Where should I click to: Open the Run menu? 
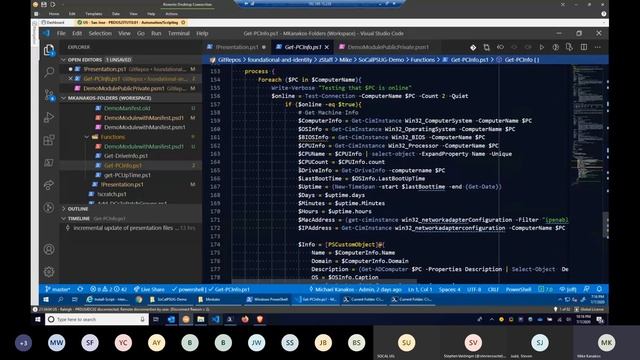pos(156,33)
